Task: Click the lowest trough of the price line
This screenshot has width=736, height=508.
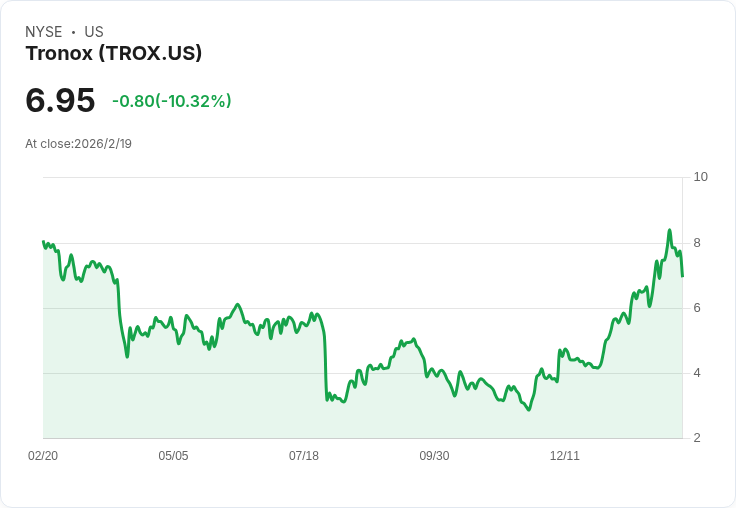Action: [529, 410]
